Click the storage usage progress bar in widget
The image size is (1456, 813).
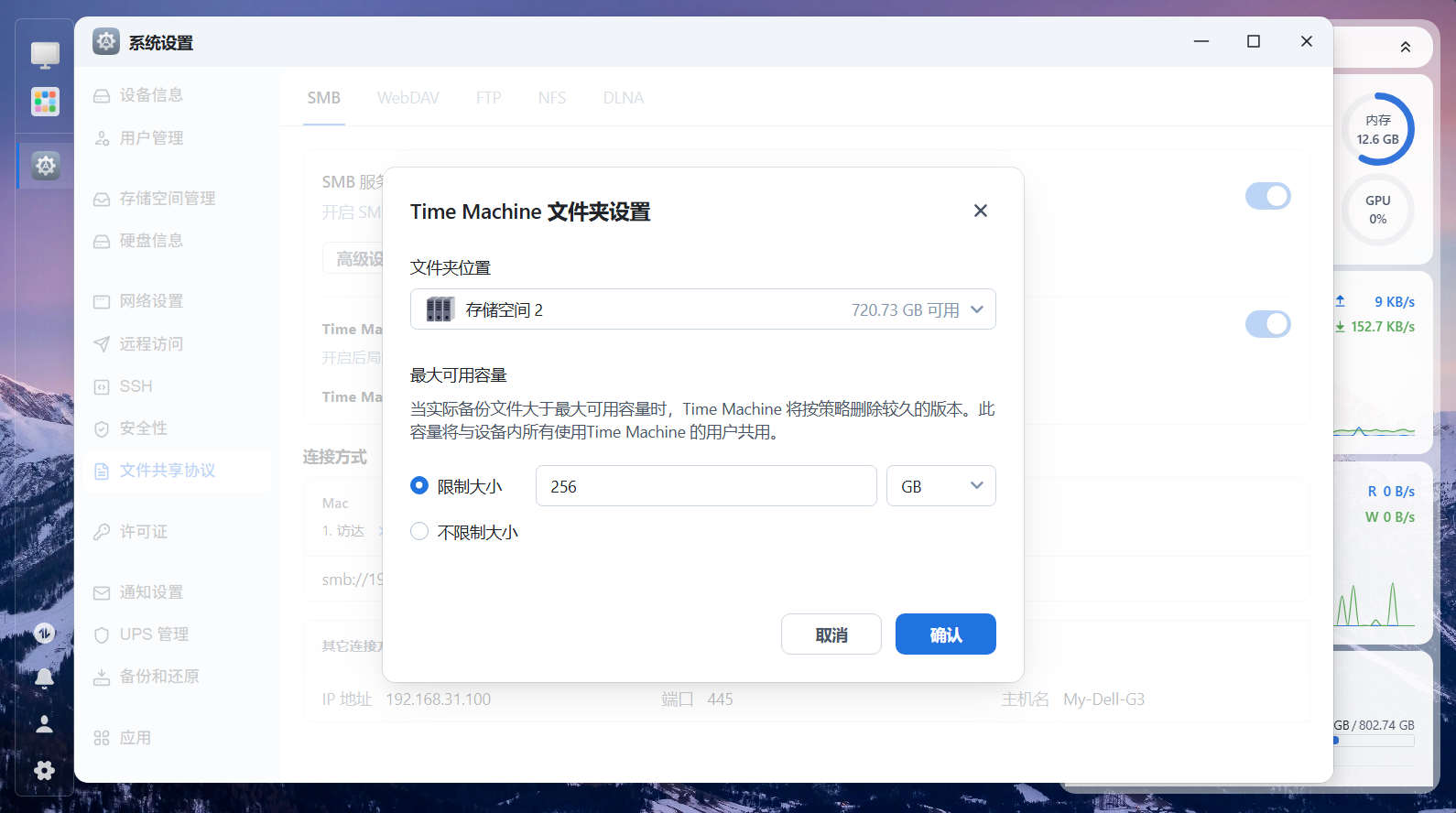coord(1374,741)
